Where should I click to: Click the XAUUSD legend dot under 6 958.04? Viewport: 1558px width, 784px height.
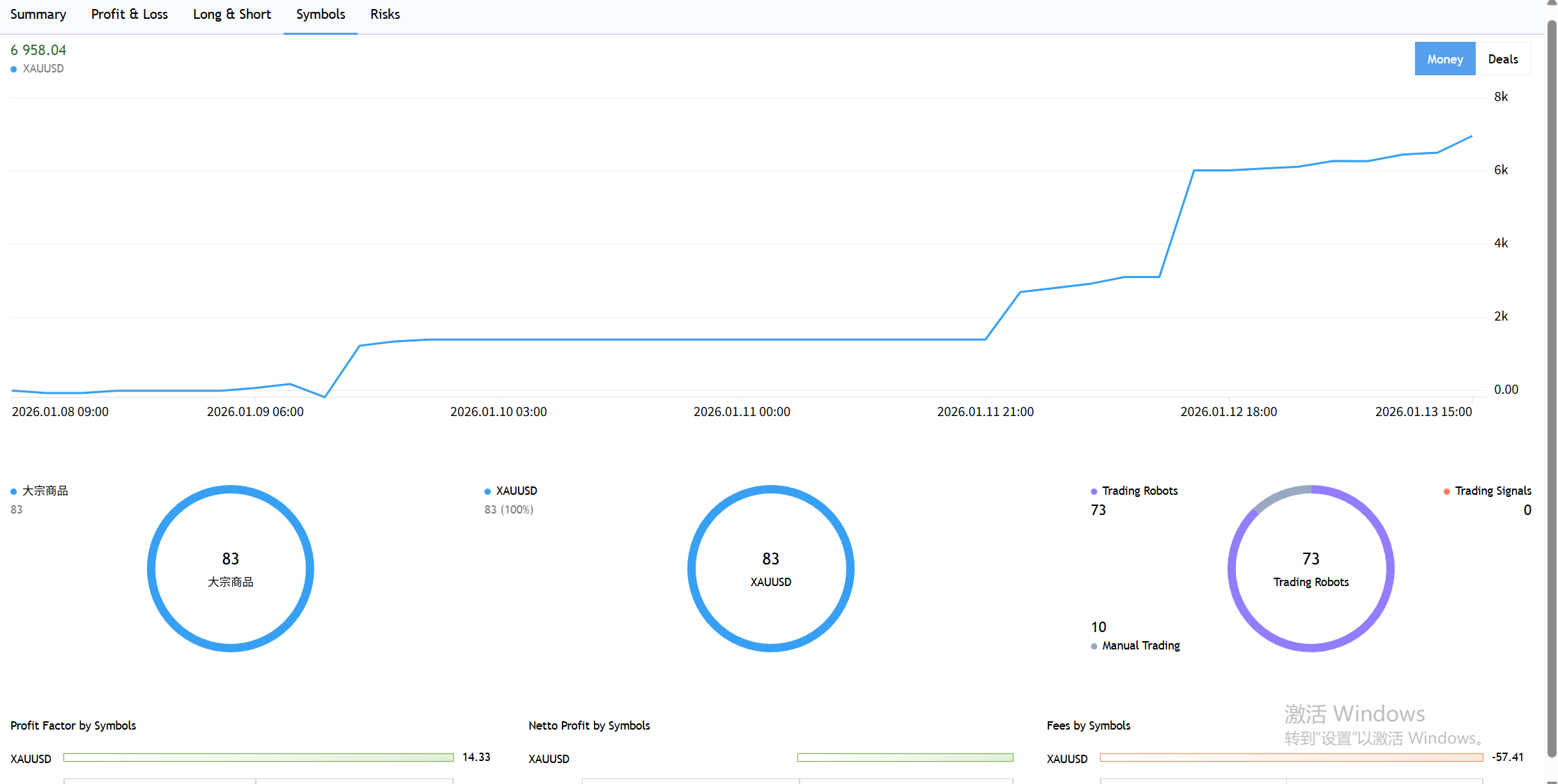click(x=14, y=69)
